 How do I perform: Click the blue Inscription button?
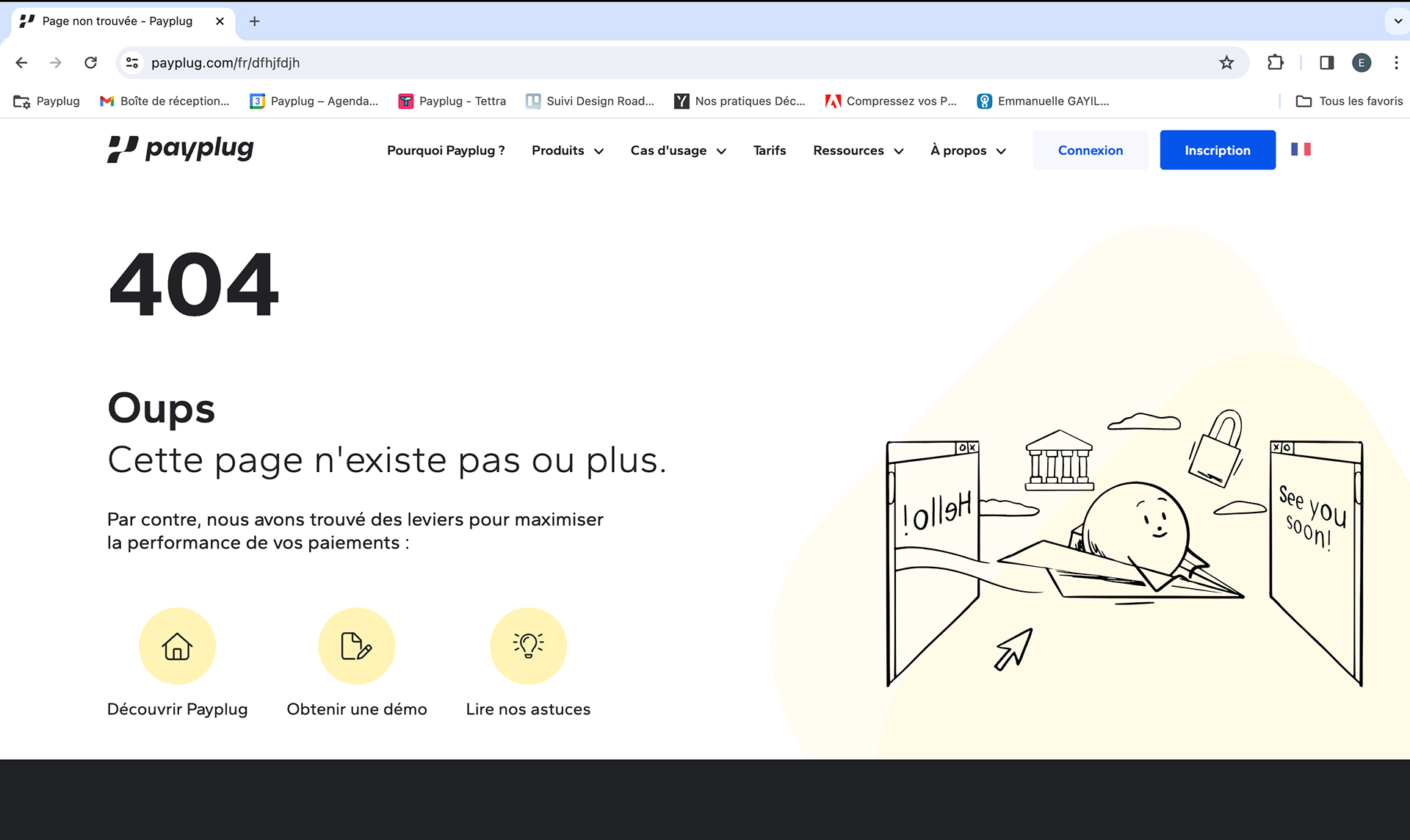(x=1218, y=150)
